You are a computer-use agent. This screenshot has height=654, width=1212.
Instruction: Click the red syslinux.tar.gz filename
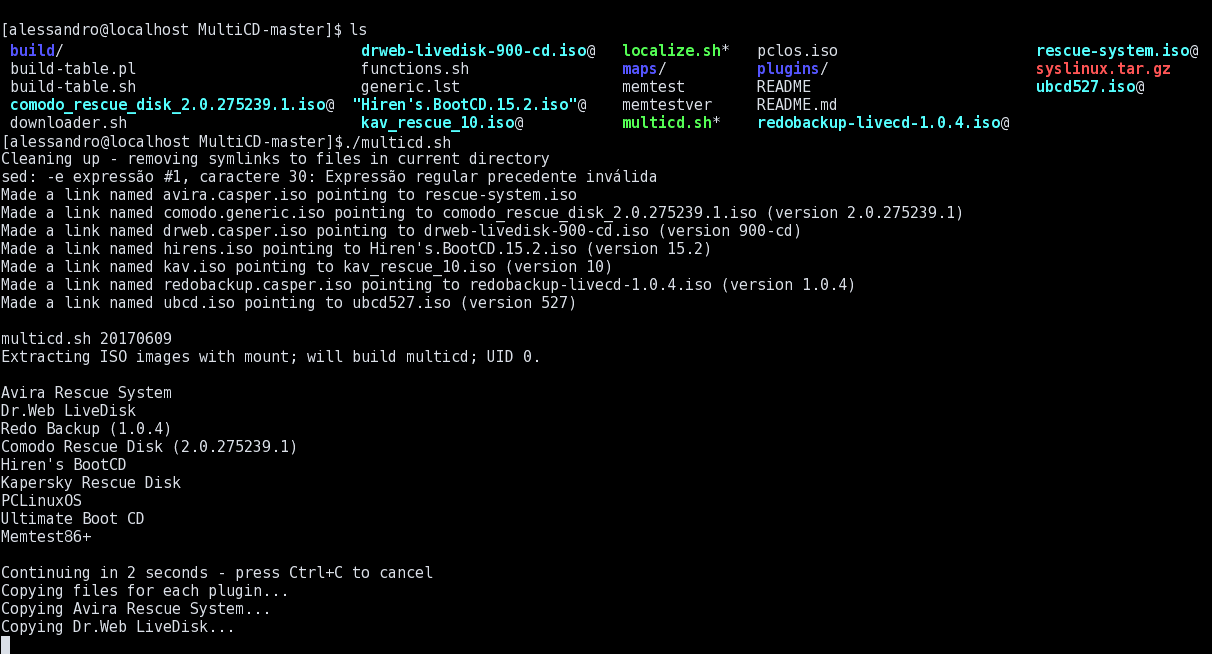click(1103, 69)
